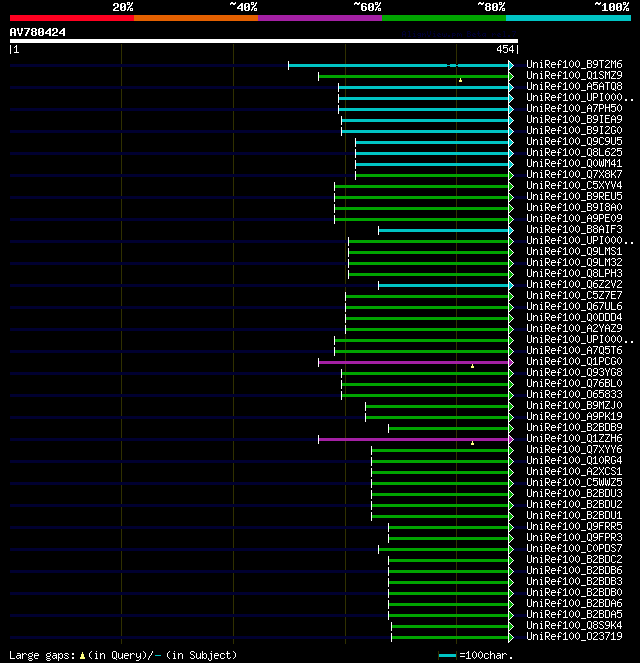Open the UniRef100_Q1SMZ9 hit label

point(574,75)
